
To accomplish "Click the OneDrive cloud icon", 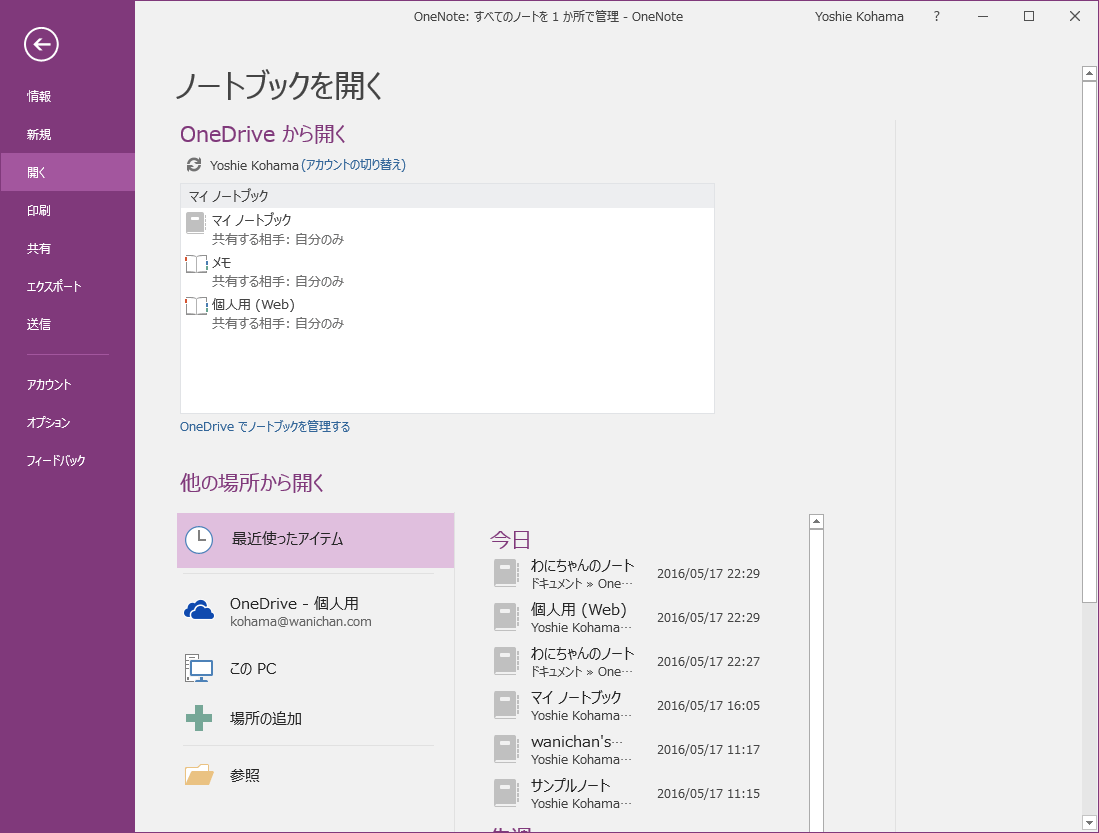I will (x=199, y=610).
